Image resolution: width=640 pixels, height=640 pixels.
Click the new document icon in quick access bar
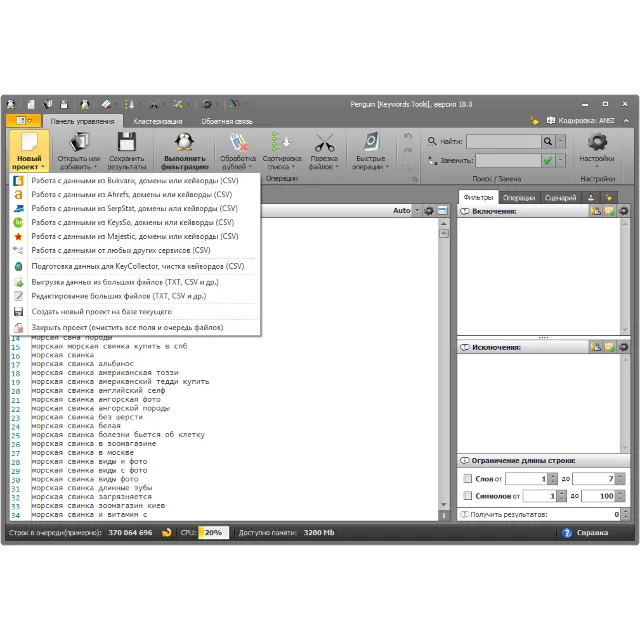pos(31,104)
